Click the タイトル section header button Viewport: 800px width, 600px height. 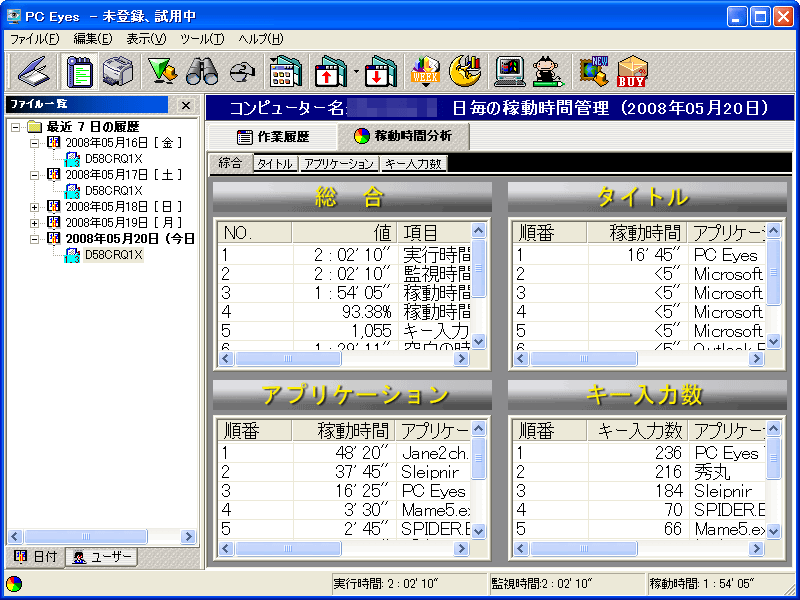[x=647, y=197]
